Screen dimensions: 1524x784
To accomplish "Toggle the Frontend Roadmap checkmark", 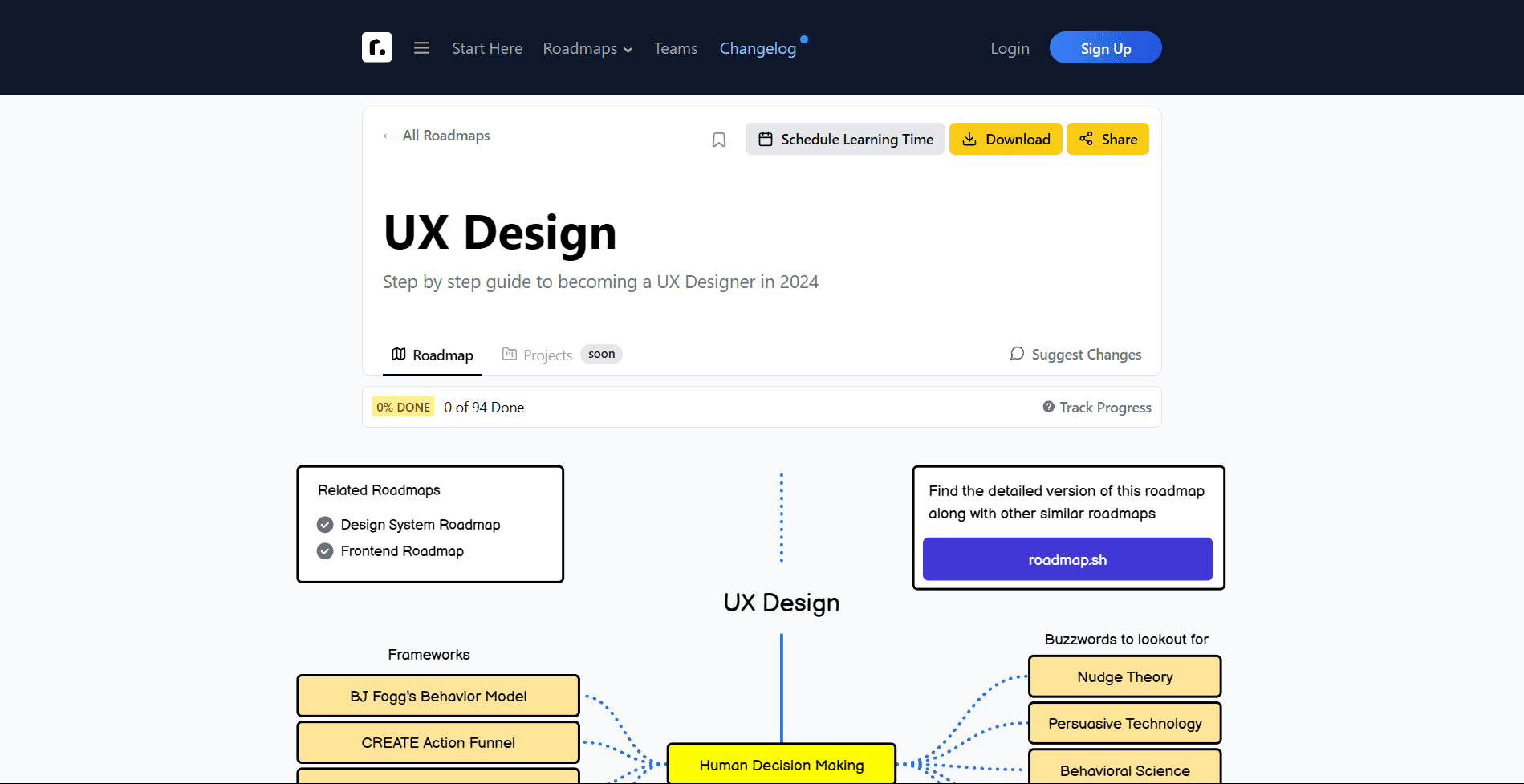I will coord(325,551).
